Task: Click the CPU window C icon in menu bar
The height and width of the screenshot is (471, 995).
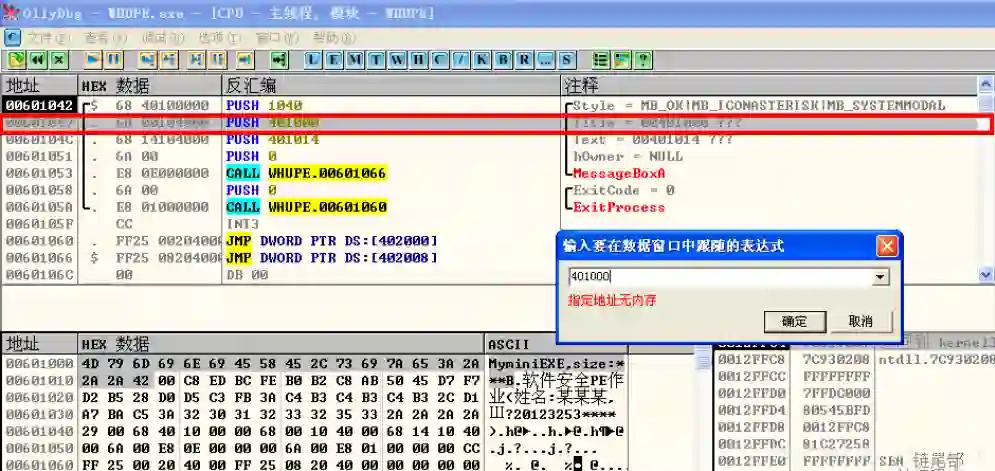Action: pyautogui.click(x=13, y=37)
